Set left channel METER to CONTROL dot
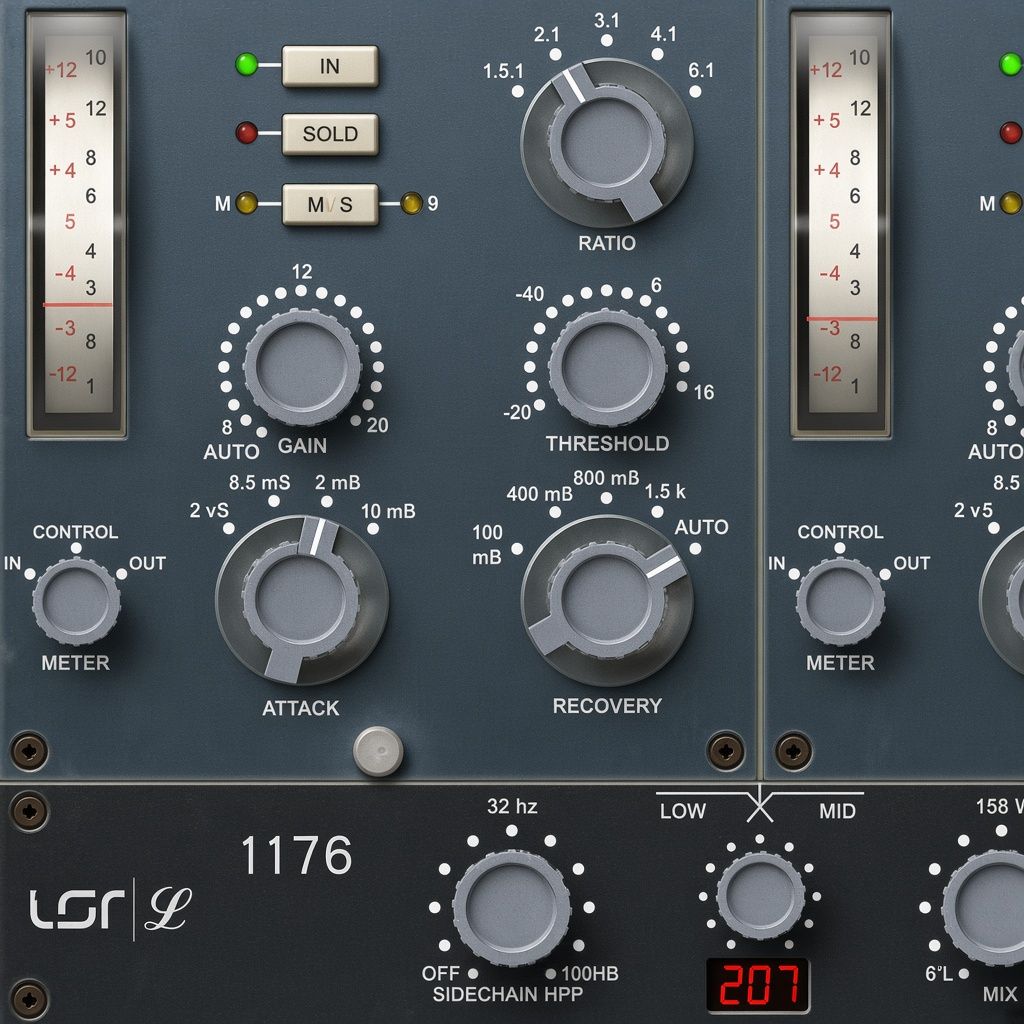1024x1024 pixels. point(76,549)
